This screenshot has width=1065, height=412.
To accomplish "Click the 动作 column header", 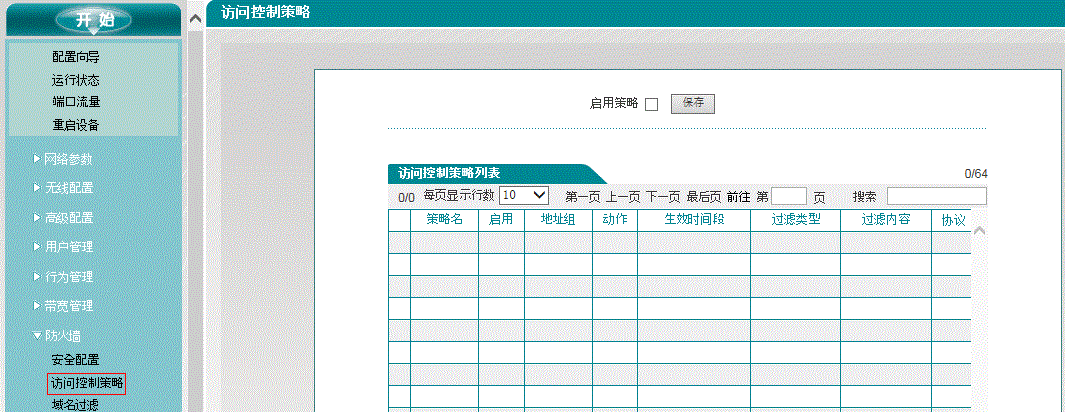I will tap(615, 220).
